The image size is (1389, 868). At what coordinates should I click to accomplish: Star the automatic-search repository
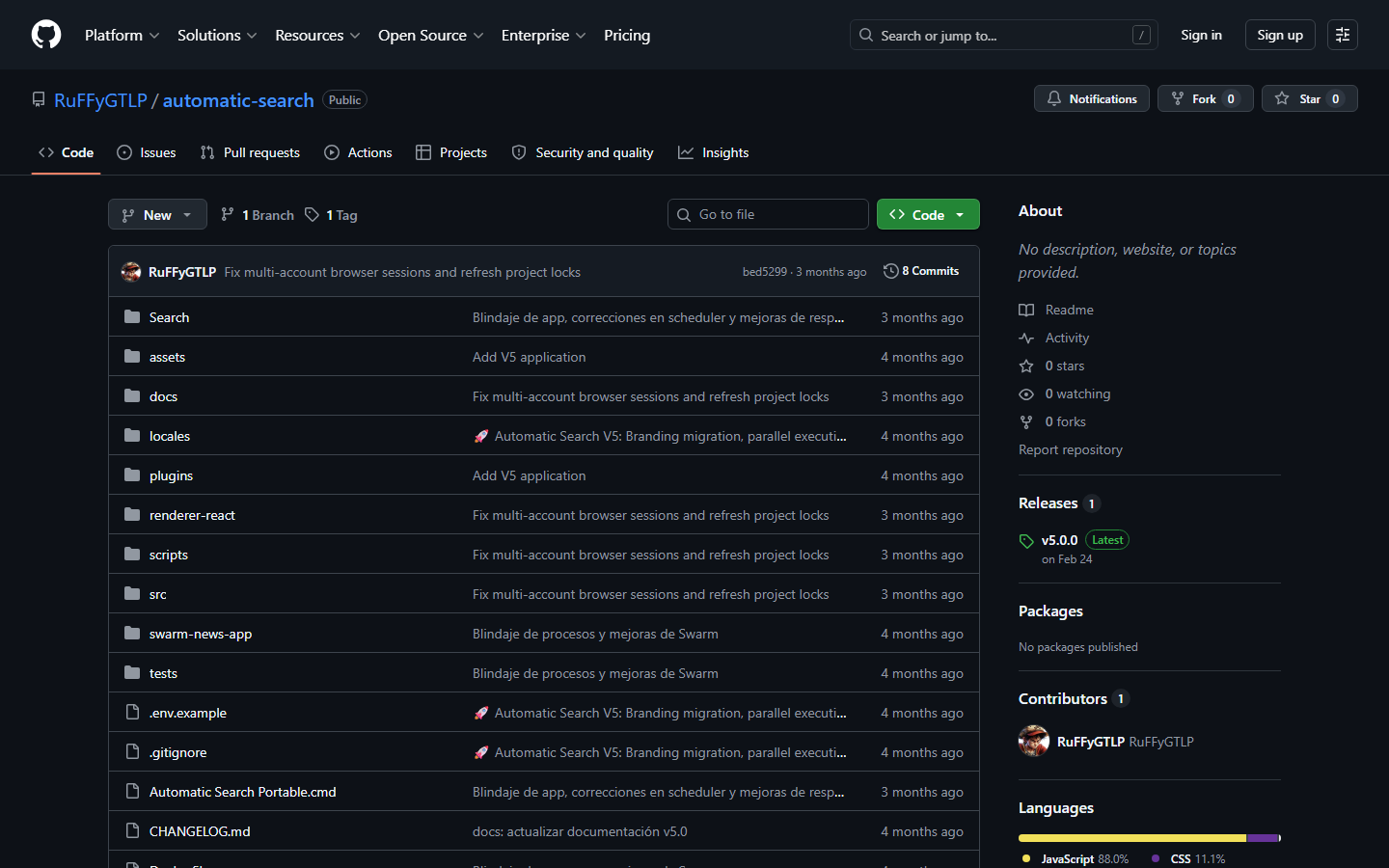point(1310,98)
